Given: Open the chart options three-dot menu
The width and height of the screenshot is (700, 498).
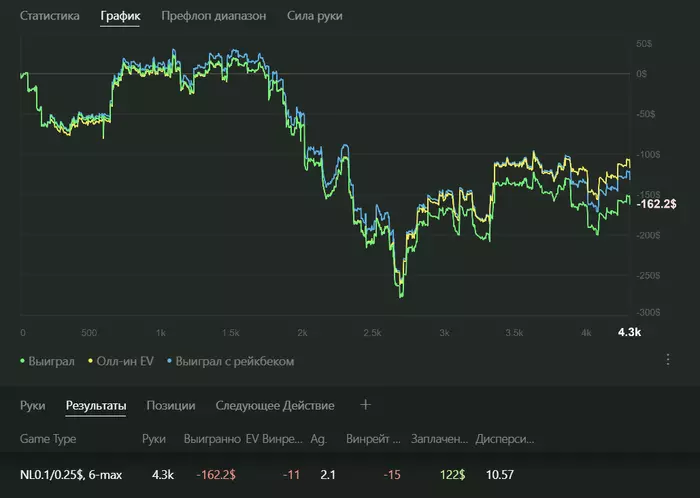Looking at the screenshot, I should 668,360.
